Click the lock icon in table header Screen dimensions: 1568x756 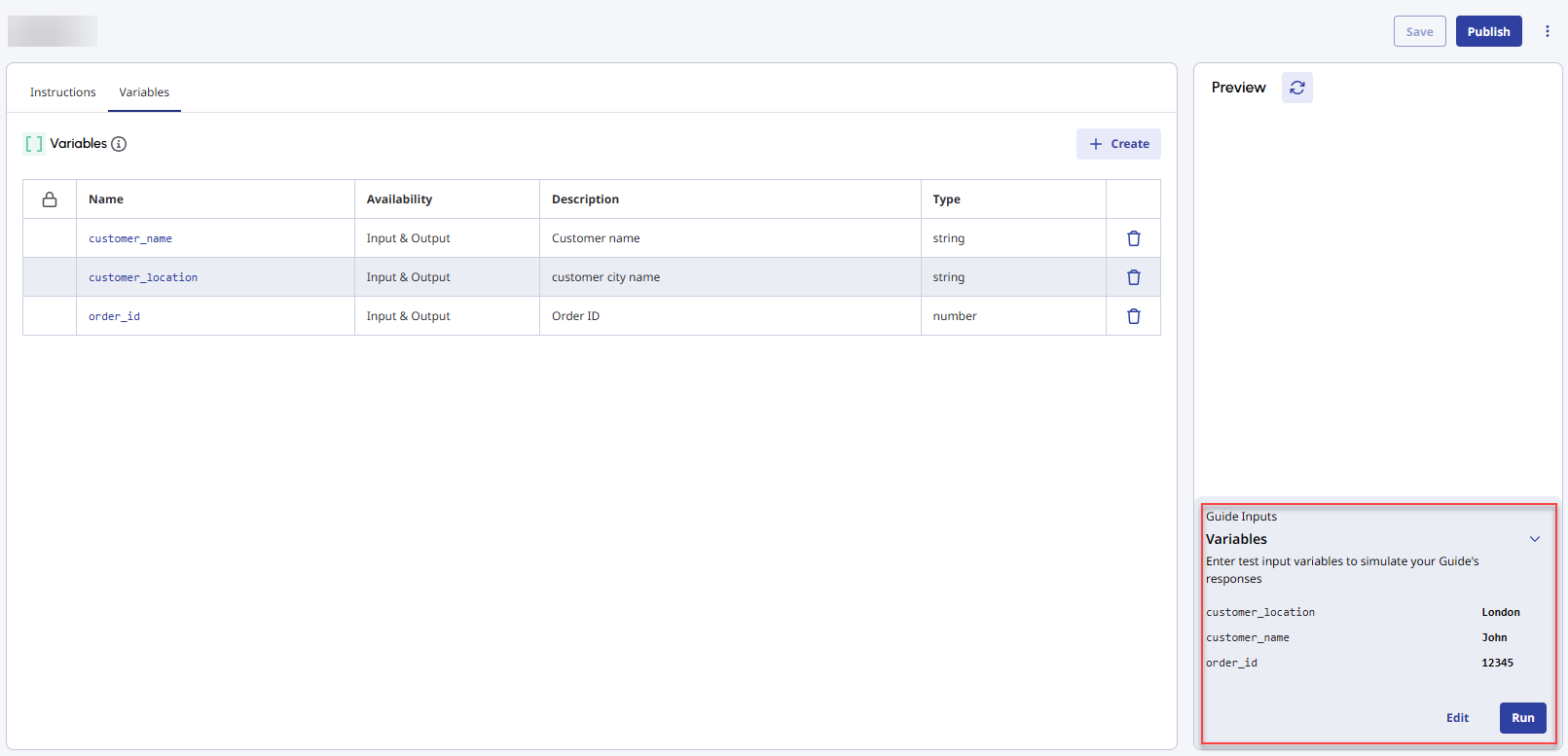click(50, 199)
